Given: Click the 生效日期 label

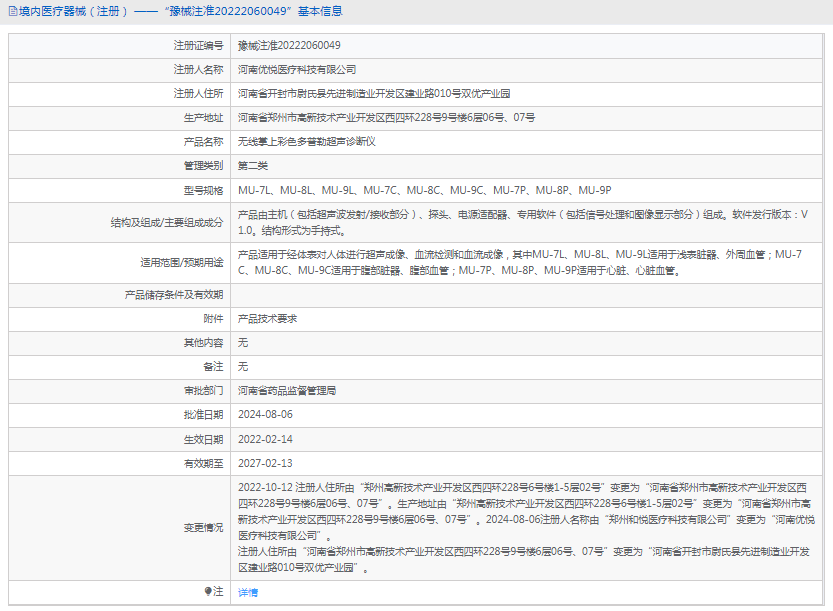Looking at the screenshot, I should [203, 439].
